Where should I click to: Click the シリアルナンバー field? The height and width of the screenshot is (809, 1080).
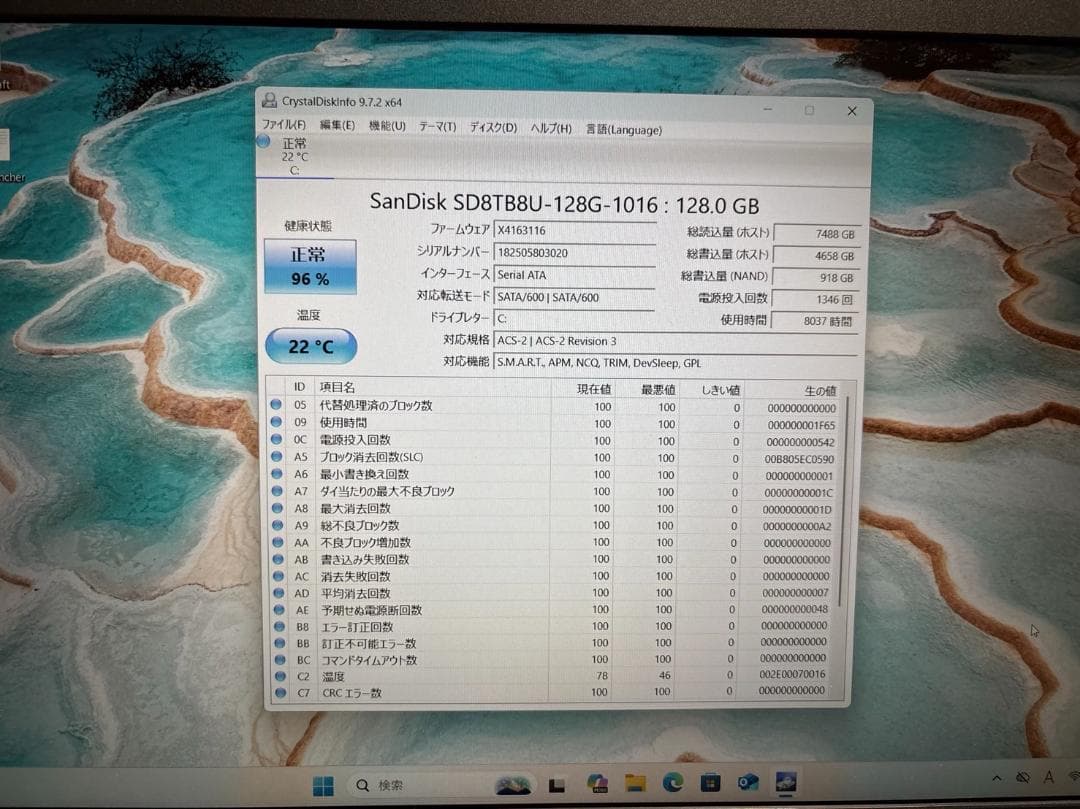pos(576,253)
